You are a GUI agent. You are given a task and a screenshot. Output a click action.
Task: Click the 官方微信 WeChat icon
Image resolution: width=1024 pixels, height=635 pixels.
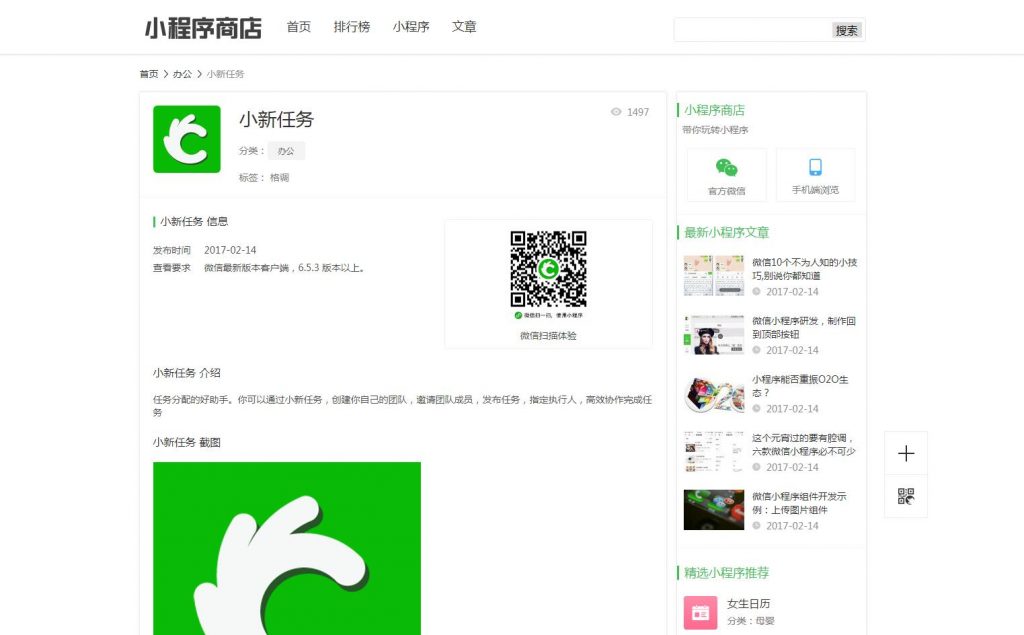tap(726, 167)
